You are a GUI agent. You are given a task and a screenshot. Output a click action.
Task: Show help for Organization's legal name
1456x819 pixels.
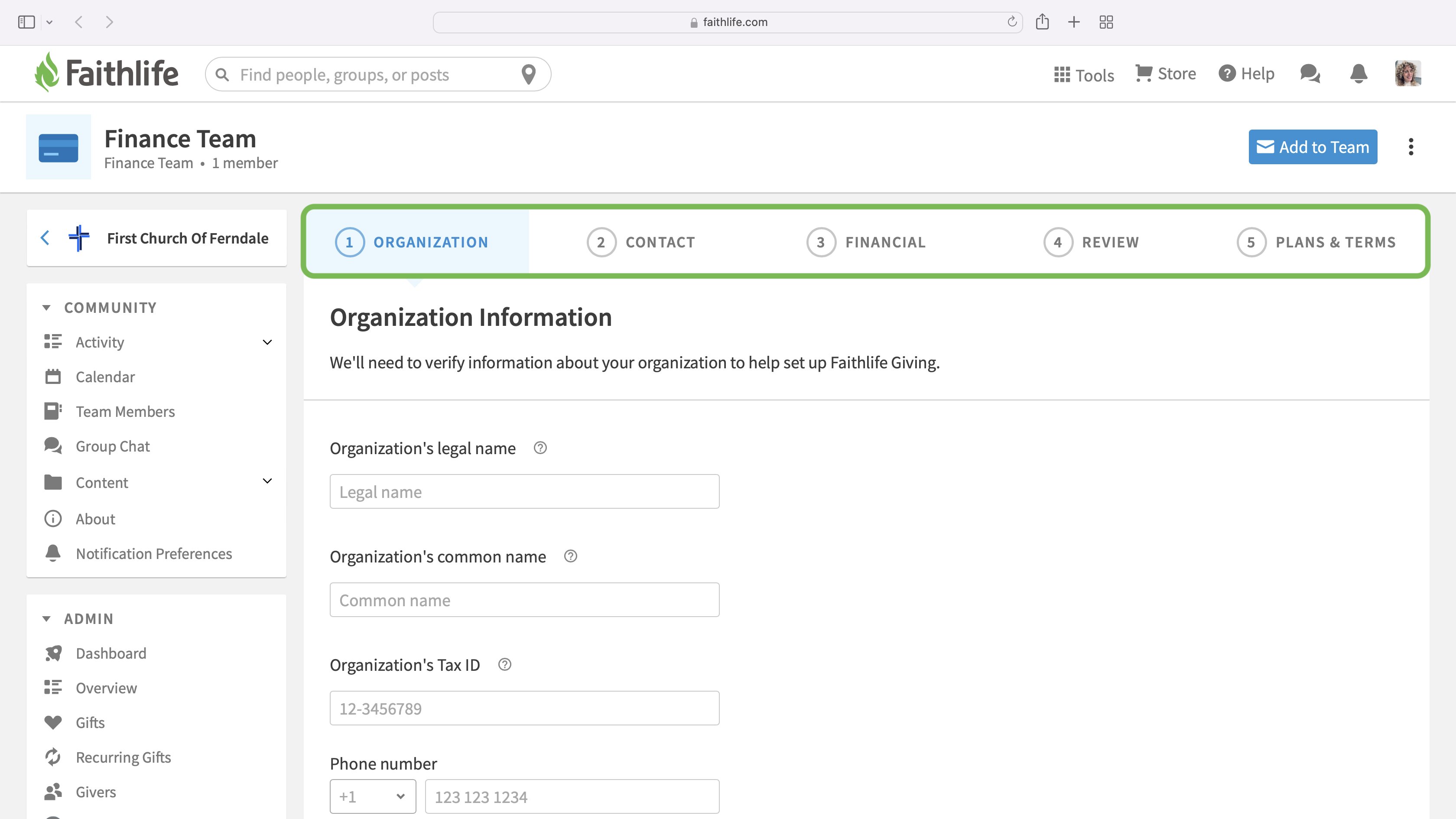(x=540, y=448)
